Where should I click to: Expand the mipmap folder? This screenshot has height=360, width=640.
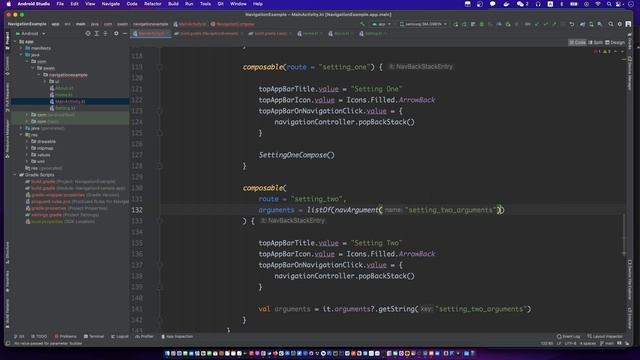[x=27, y=148]
